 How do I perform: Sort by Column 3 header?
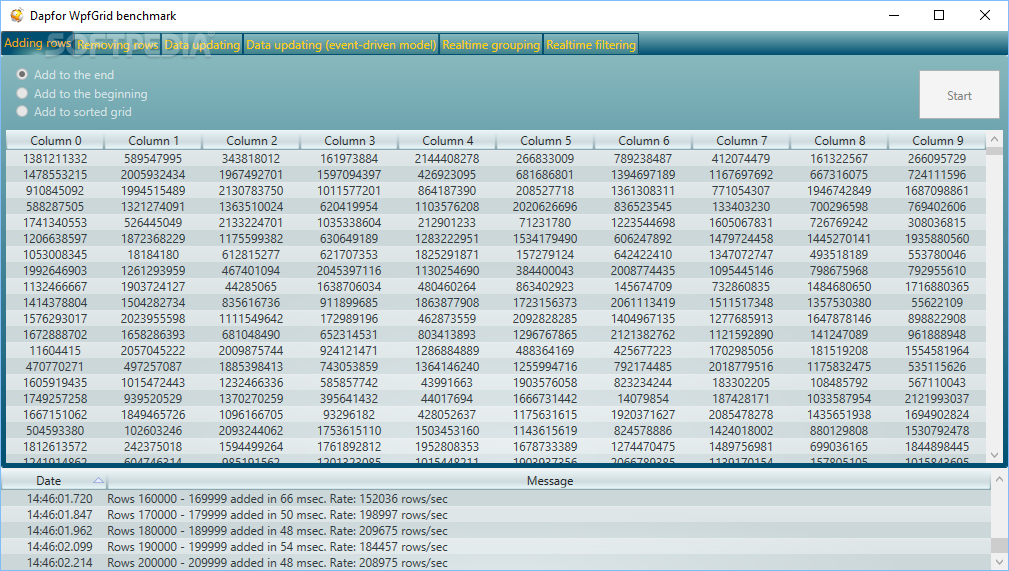tap(349, 140)
